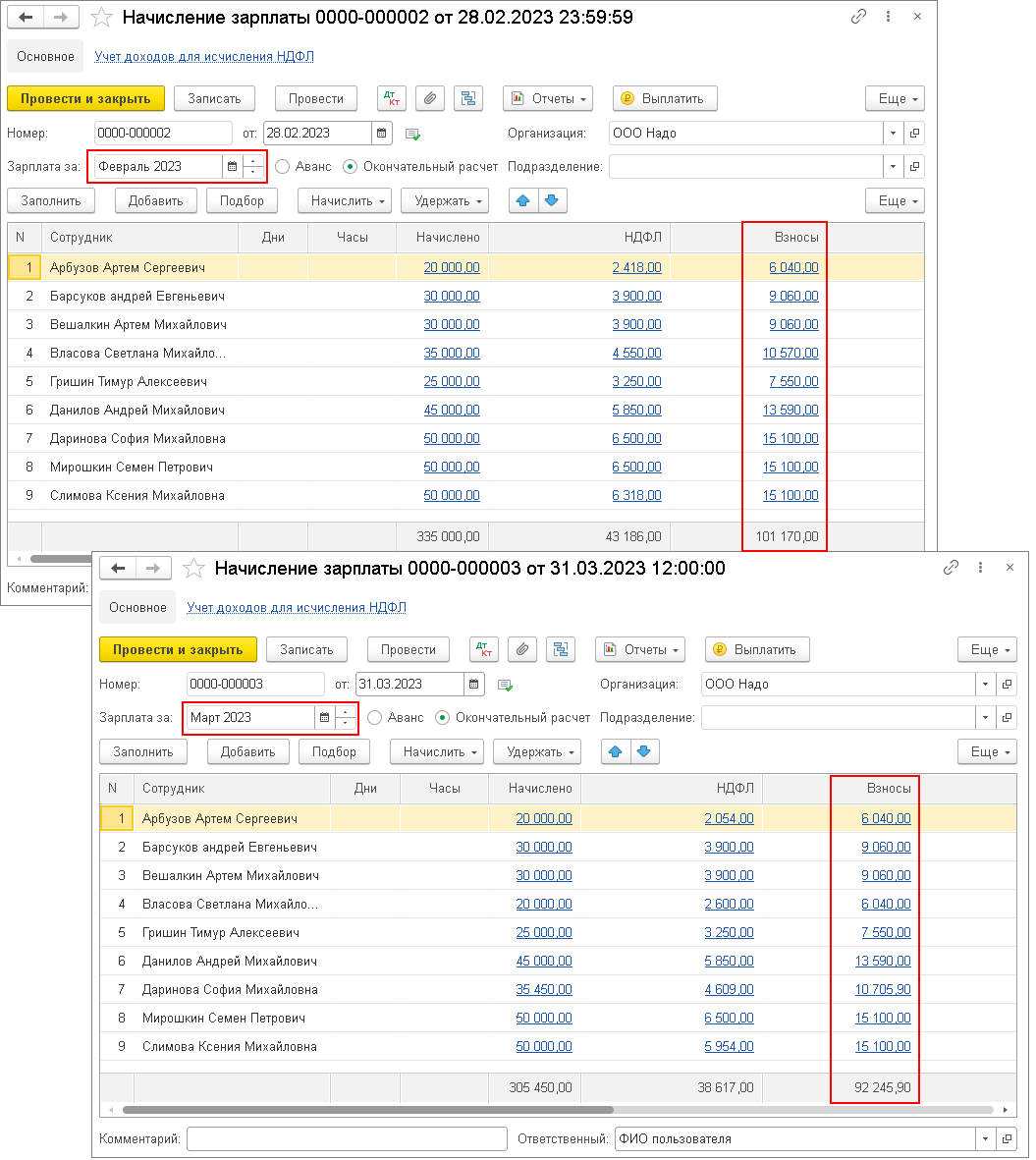Click the back arrow in February payroll window
This screenshot has width=1036, height=1160.
[x=26, y=17]
